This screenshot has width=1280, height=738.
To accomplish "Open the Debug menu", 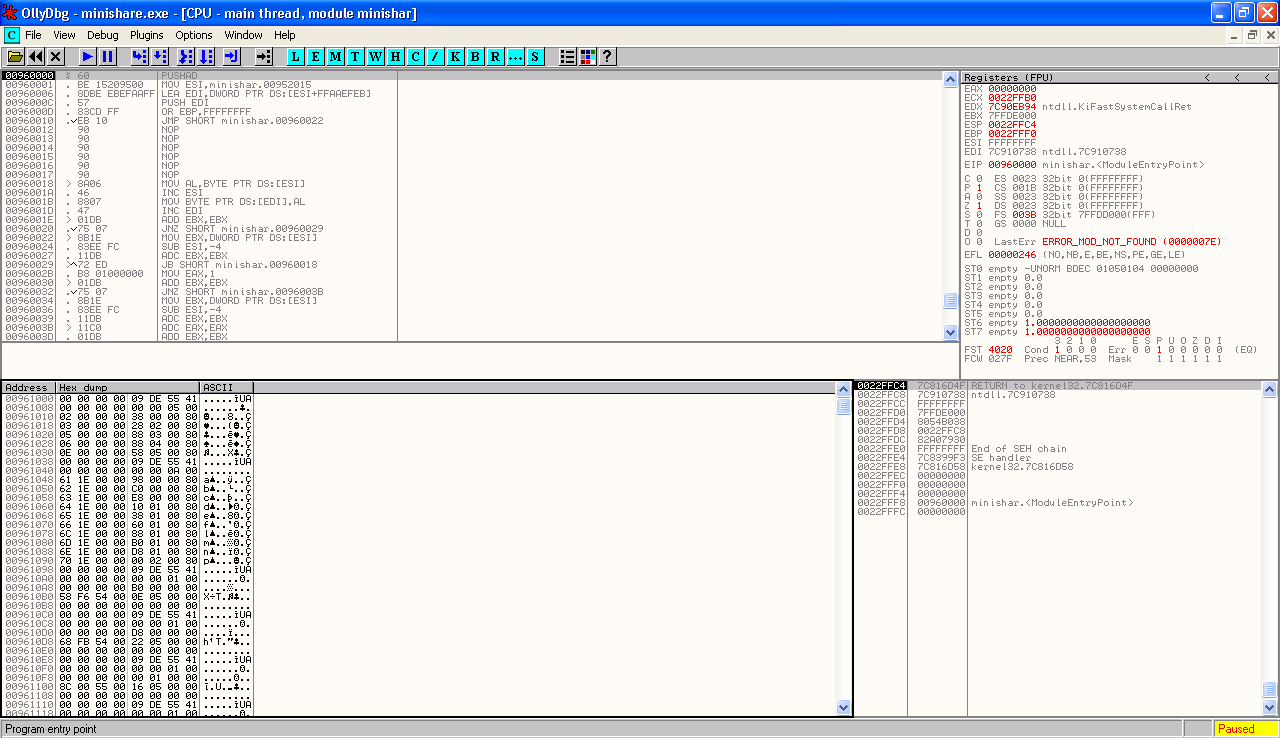I will pyautogui.click(x=103, y=35).
